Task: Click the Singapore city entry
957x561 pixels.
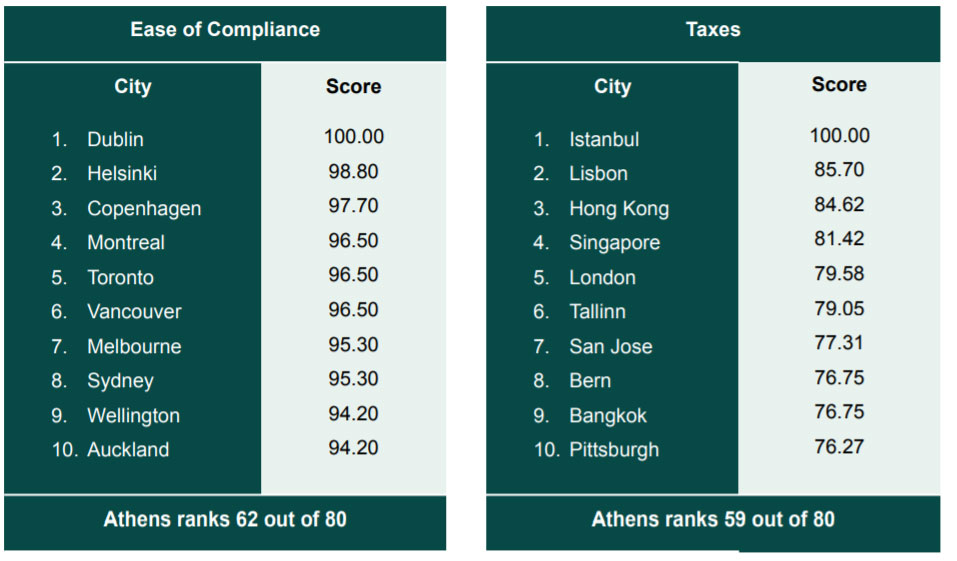Action: 615,243
